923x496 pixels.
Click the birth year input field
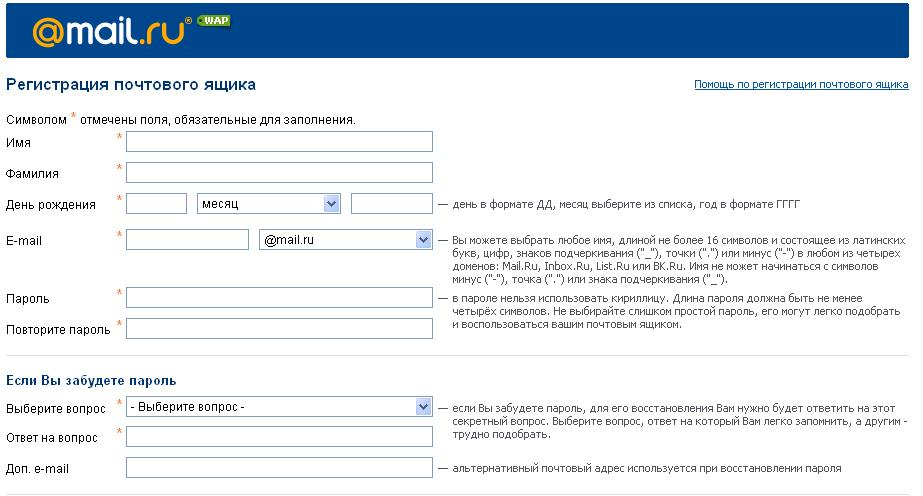[391, 204]
